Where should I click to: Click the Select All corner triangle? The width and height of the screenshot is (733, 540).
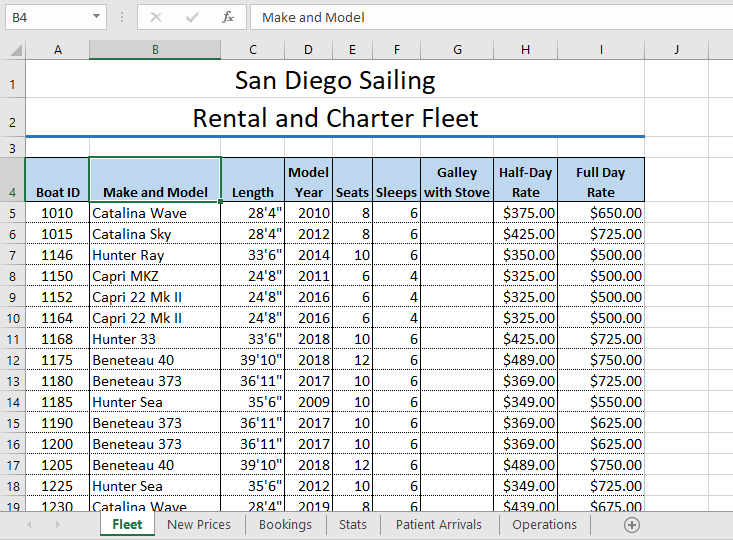coord(14,50)
